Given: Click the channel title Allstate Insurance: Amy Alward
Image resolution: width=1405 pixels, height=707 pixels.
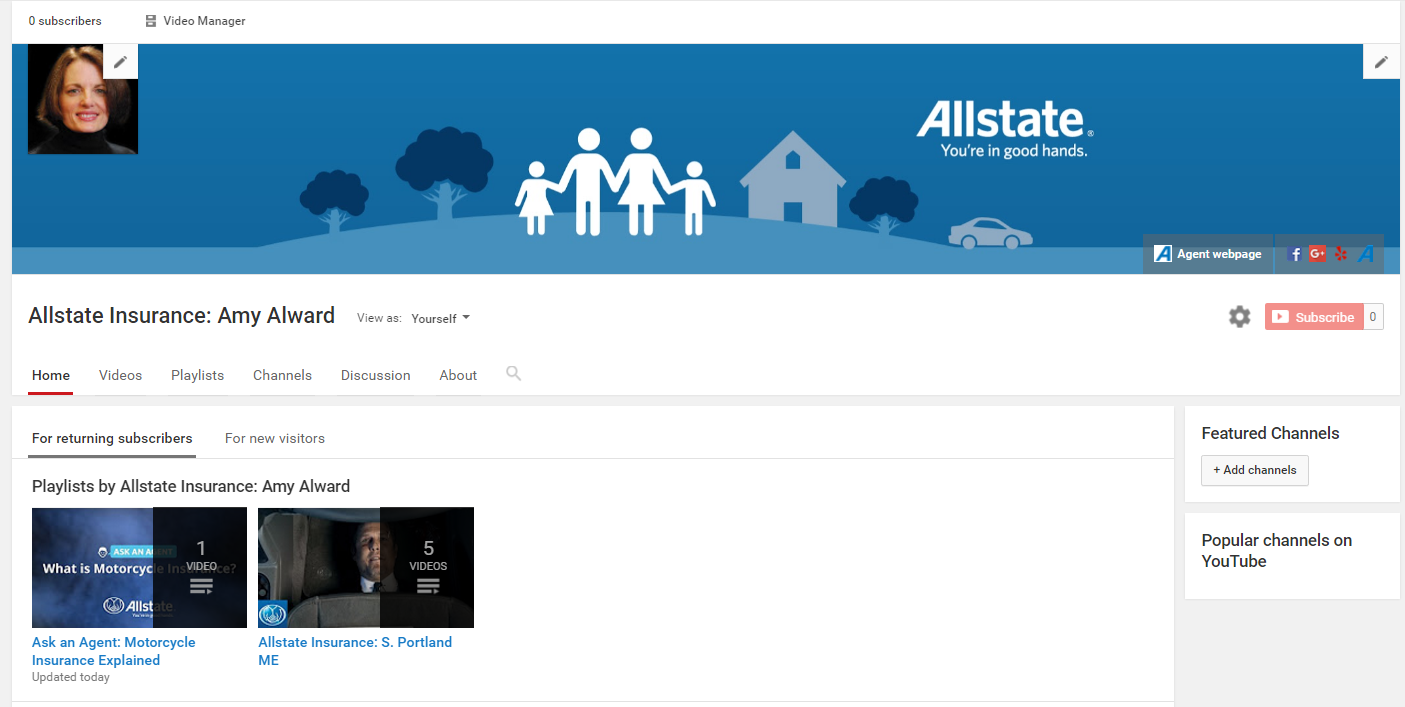Looking at the screenshot, I should pyautogui.click(x=182, y=316).
